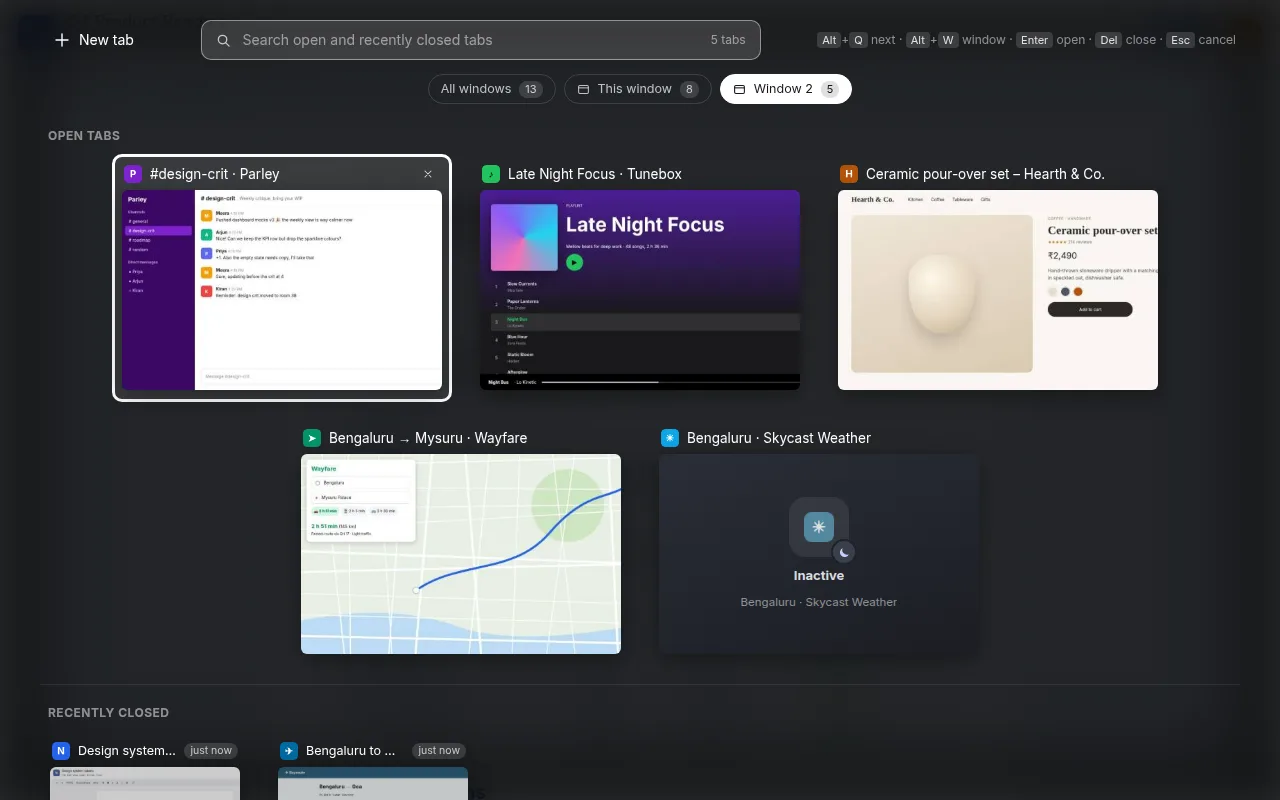Open the Bengaluru to Mysuru route map preview

461,554
